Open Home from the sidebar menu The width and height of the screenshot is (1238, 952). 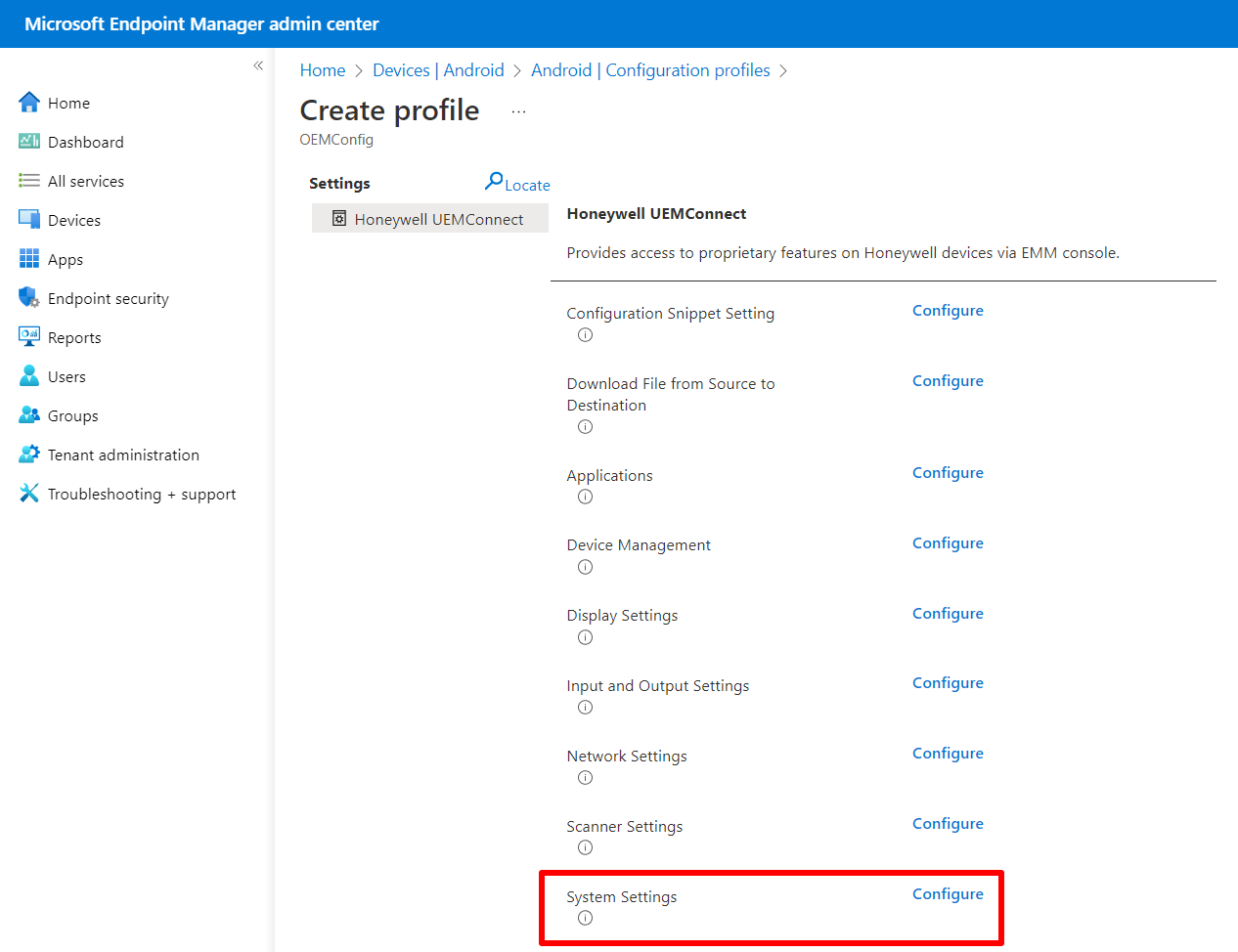(x=68, y=103)
